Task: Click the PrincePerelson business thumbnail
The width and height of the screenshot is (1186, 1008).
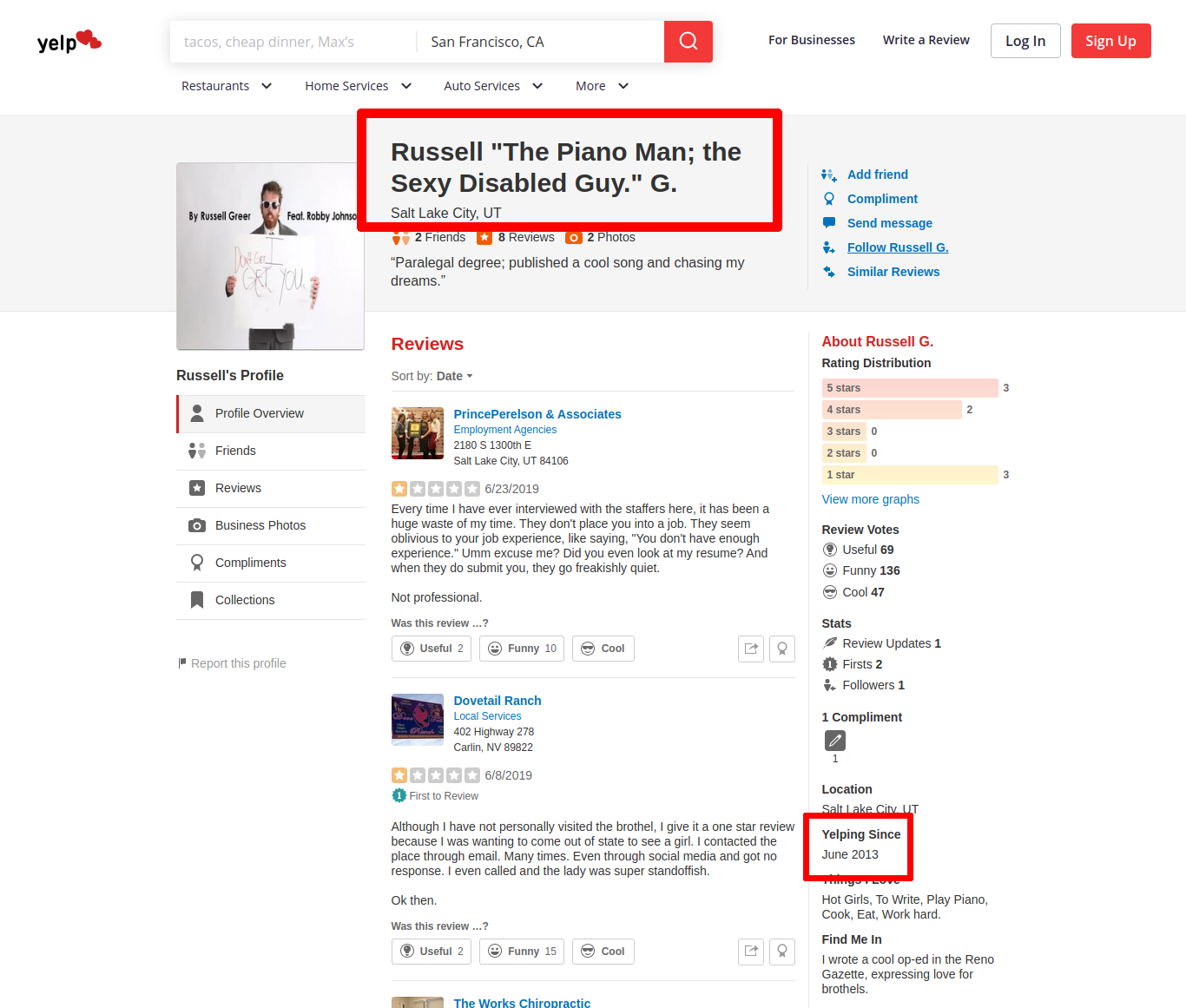Action: [418, 433]
